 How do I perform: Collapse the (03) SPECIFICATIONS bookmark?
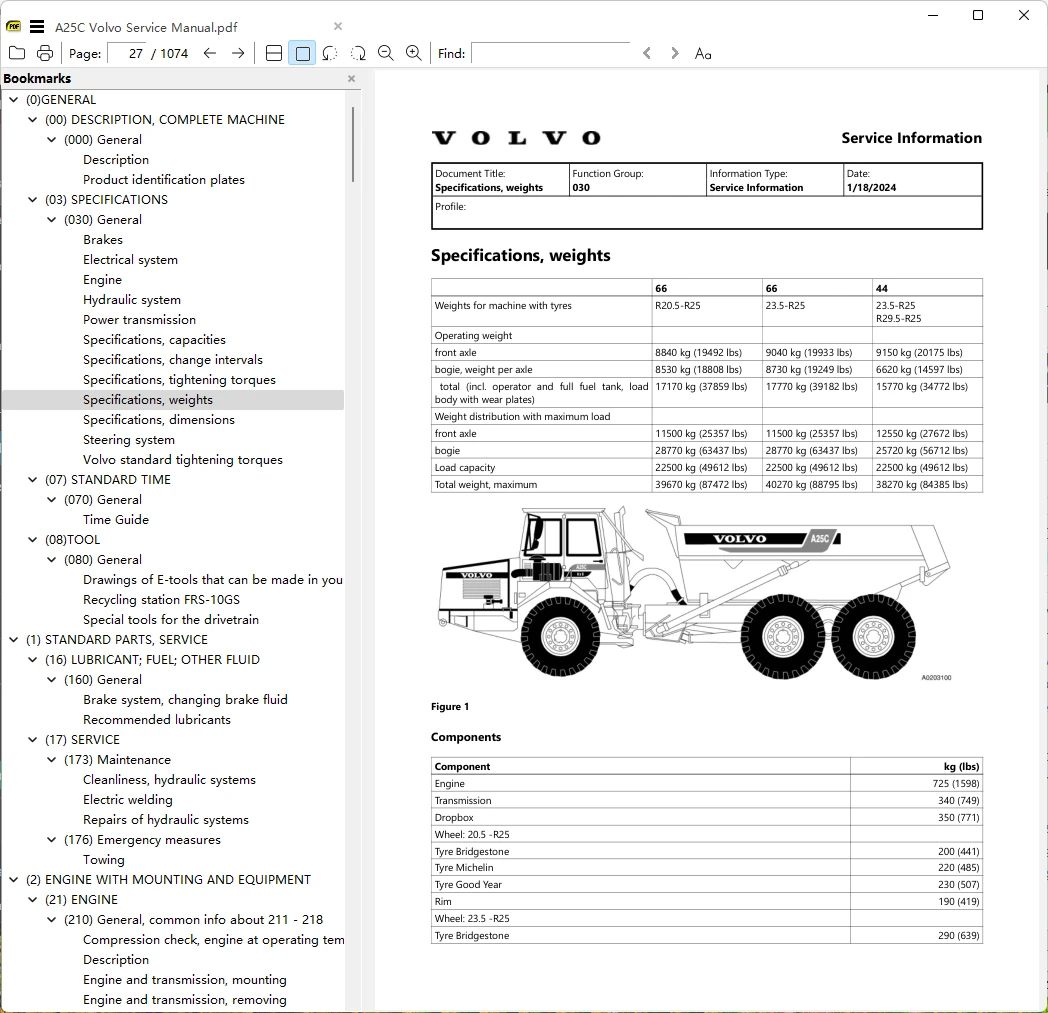coord(32,199)
